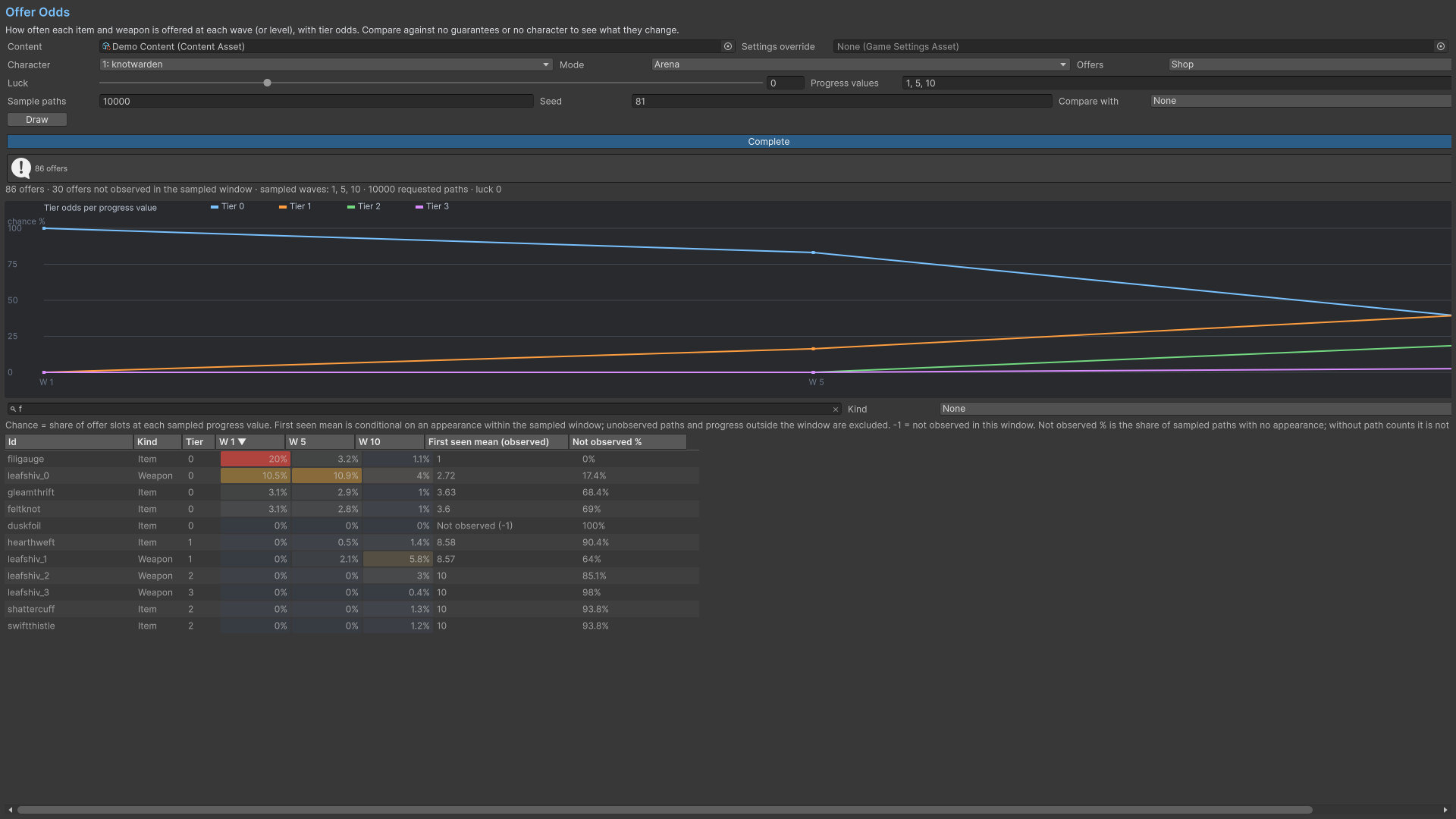Open object picker for Settings override field
1456x819 pixels.
[x=1441, y=46]
